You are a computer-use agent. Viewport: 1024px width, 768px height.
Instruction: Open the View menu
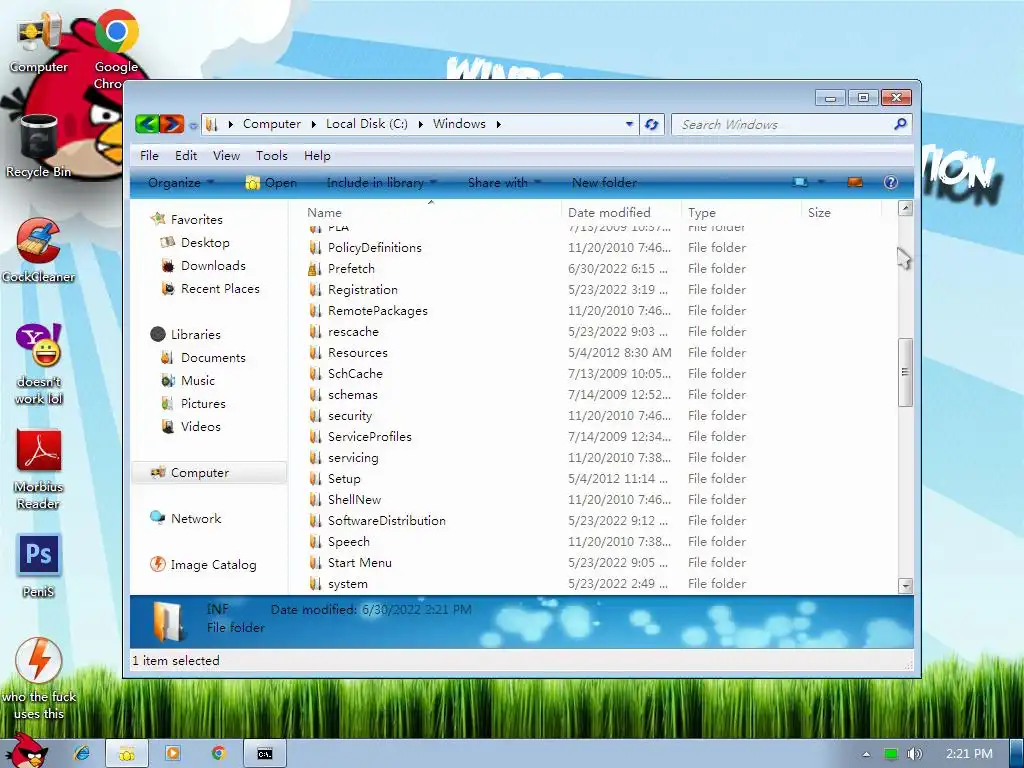(x=226, y=155)
